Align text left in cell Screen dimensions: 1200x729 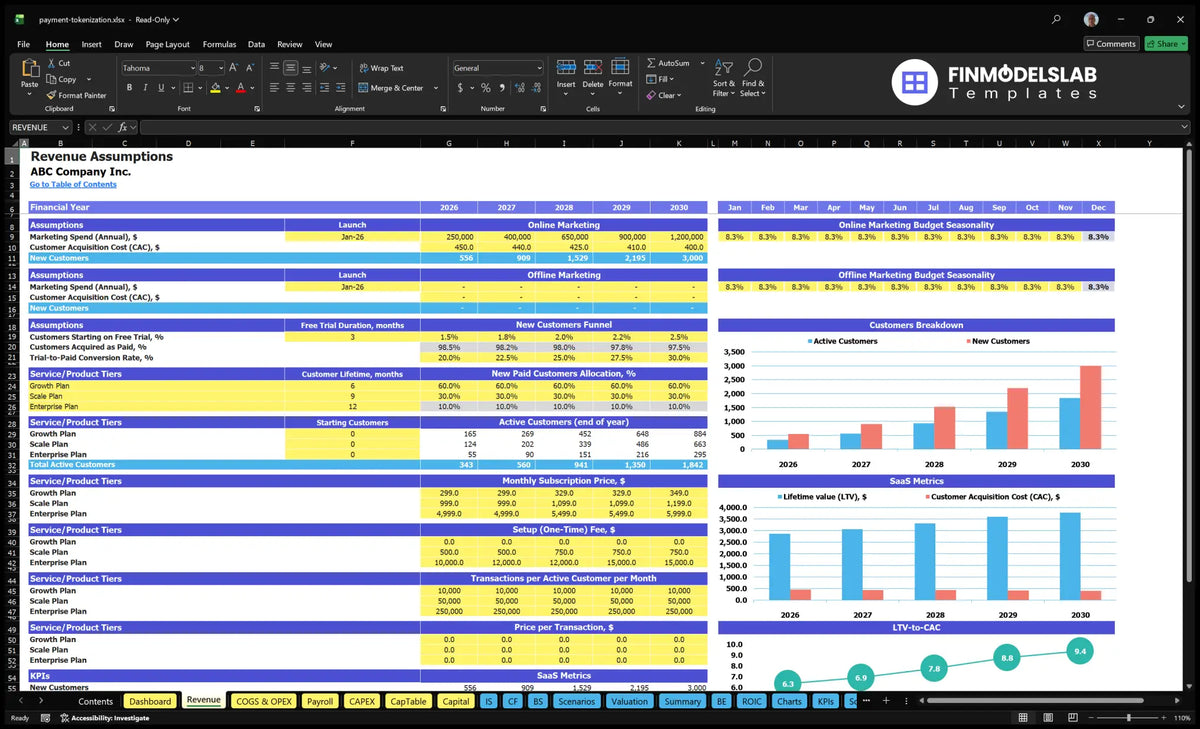point(274,88)
